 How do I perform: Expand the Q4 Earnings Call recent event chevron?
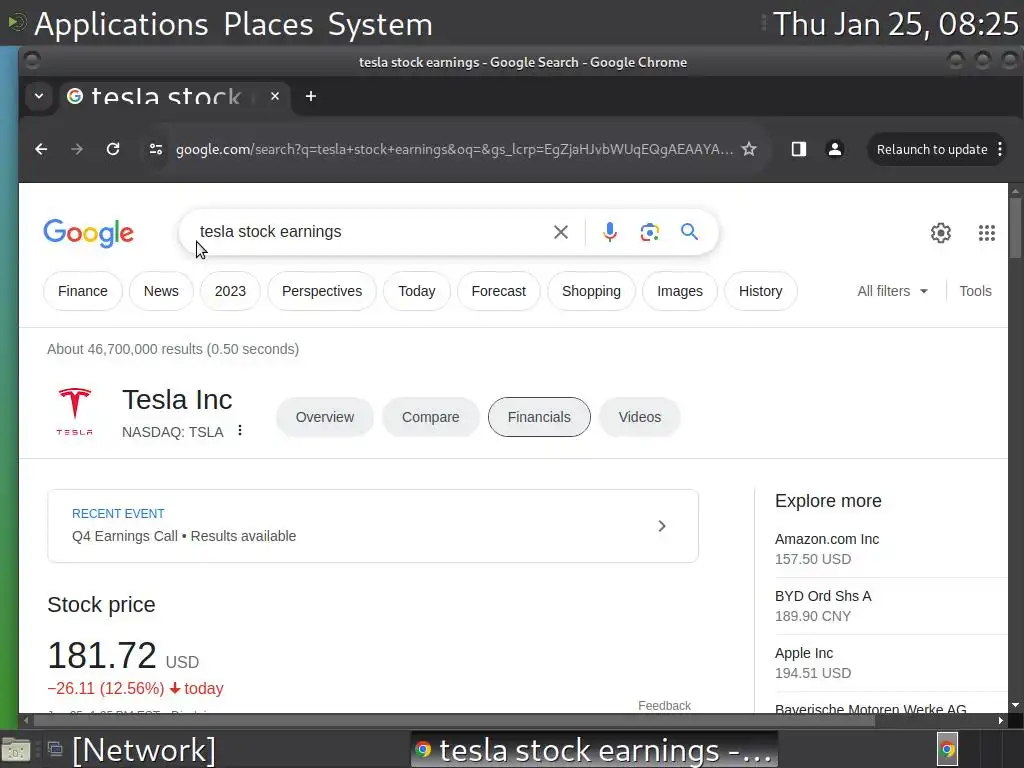coord(662,526)
